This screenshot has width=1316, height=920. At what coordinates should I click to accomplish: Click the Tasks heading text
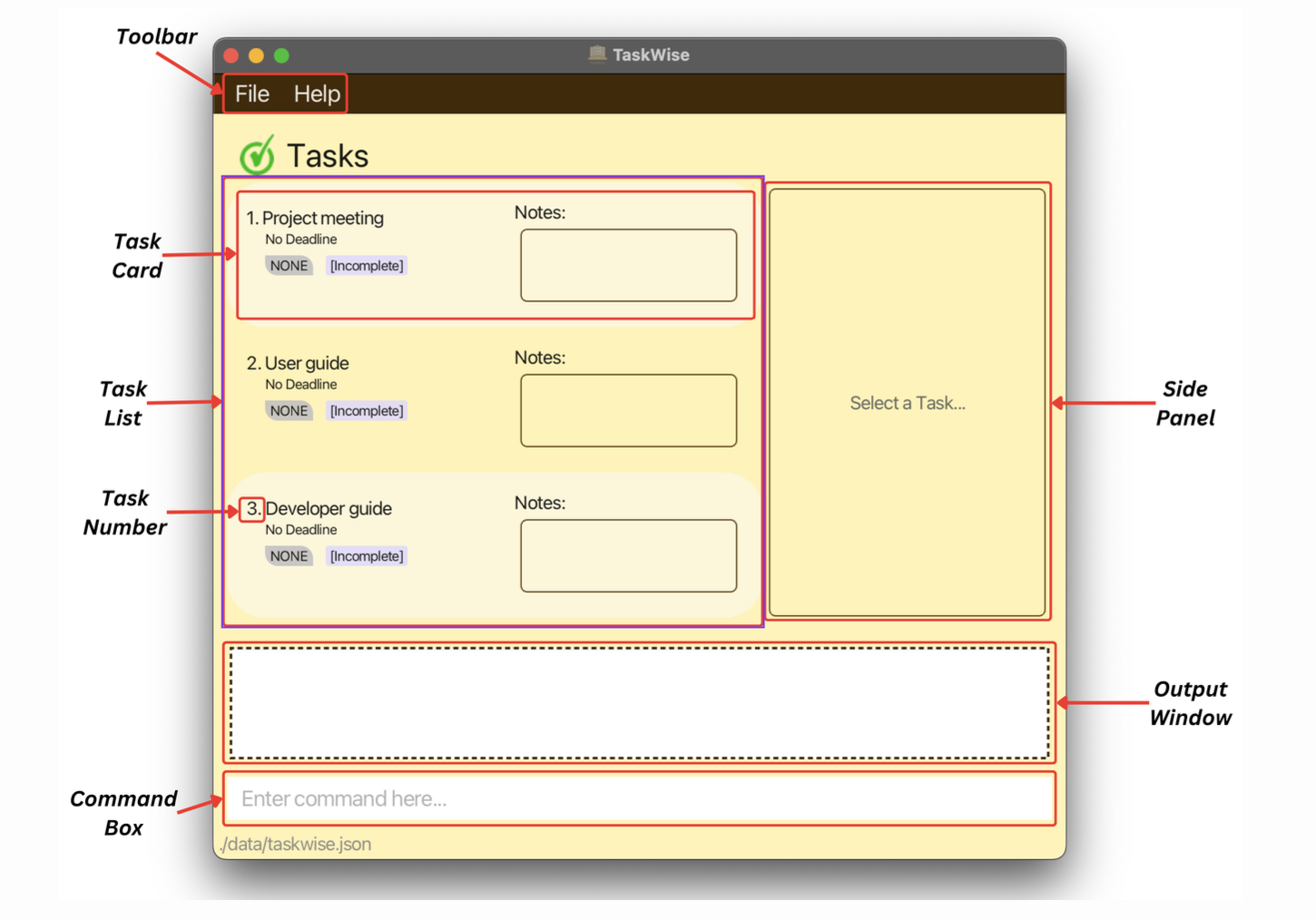pos(328,156)
